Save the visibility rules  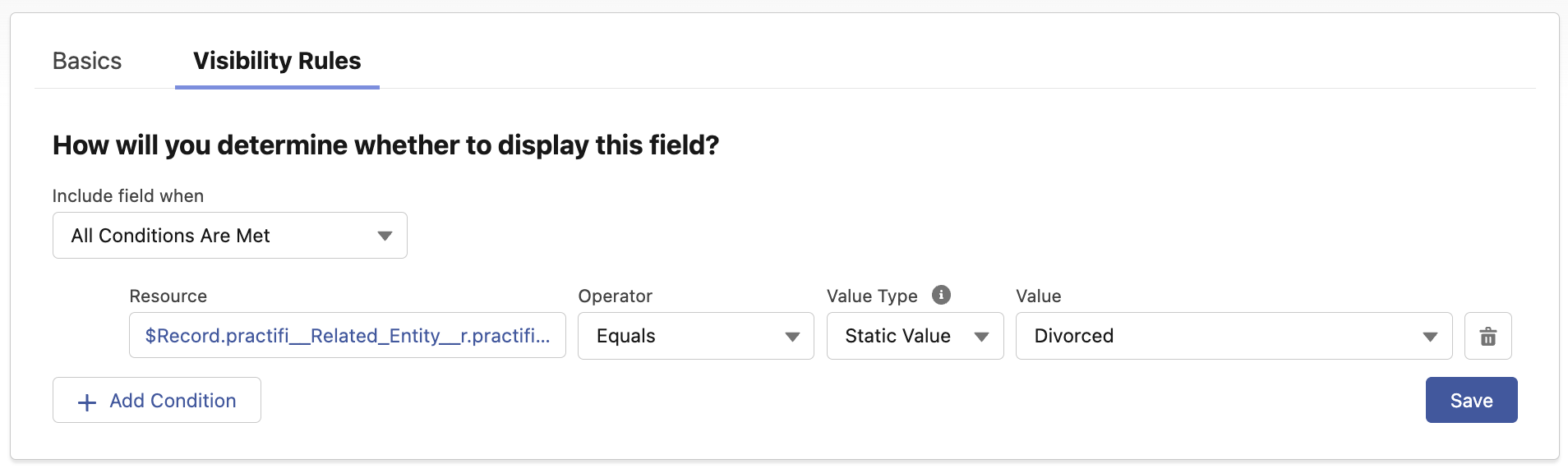click(x=1471, y=400)
